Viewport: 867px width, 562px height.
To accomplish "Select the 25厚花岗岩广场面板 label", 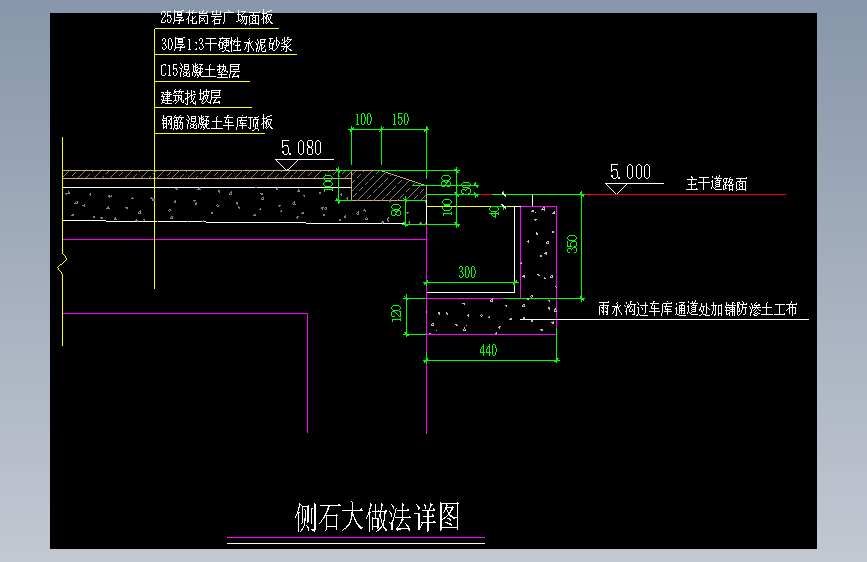I will click(217, 18).
